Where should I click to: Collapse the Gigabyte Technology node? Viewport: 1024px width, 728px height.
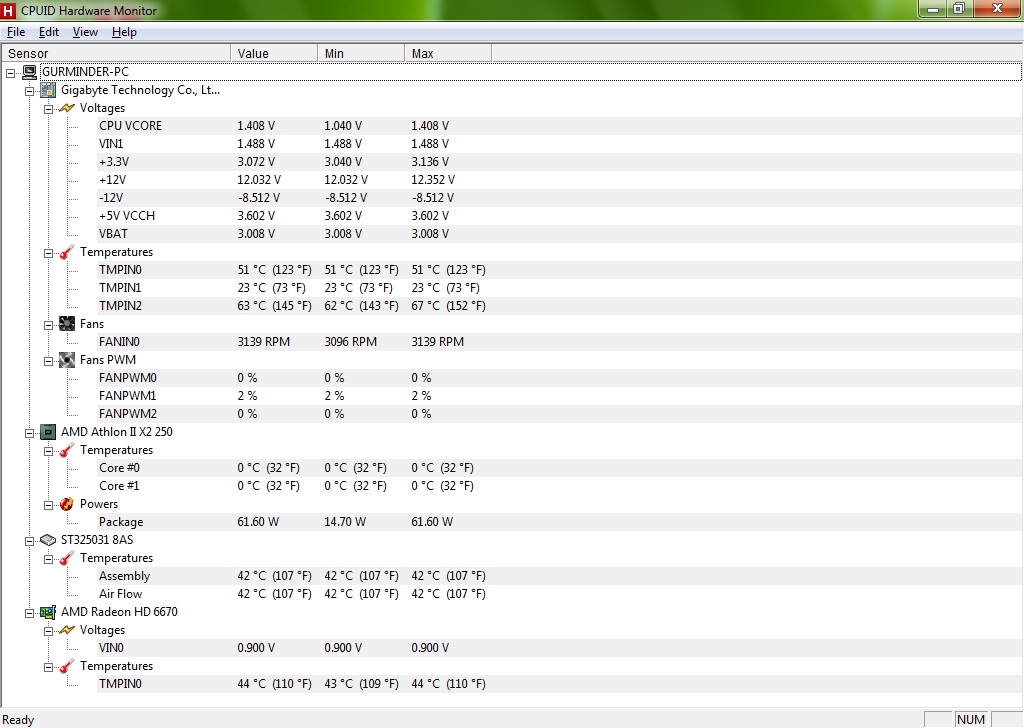coord(29,91)
